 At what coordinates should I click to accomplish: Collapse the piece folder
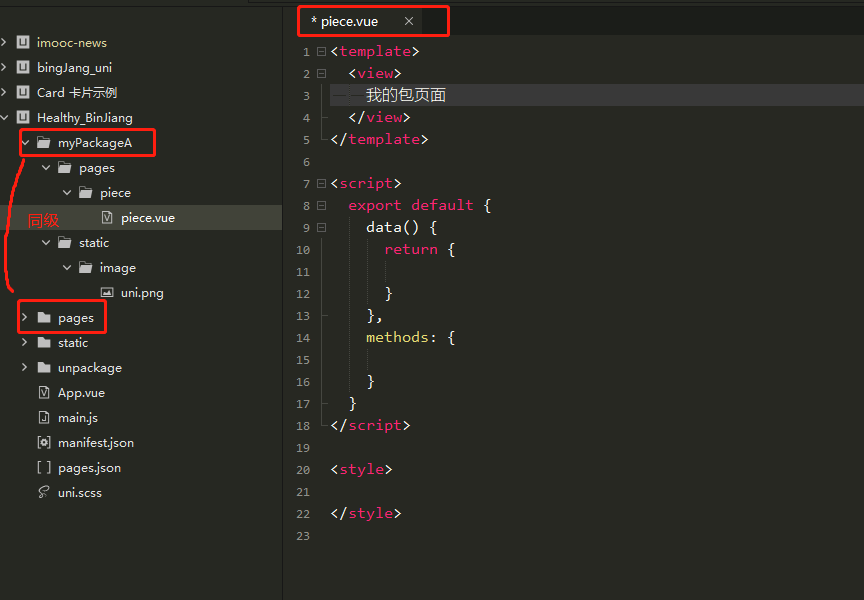point(67,193)
